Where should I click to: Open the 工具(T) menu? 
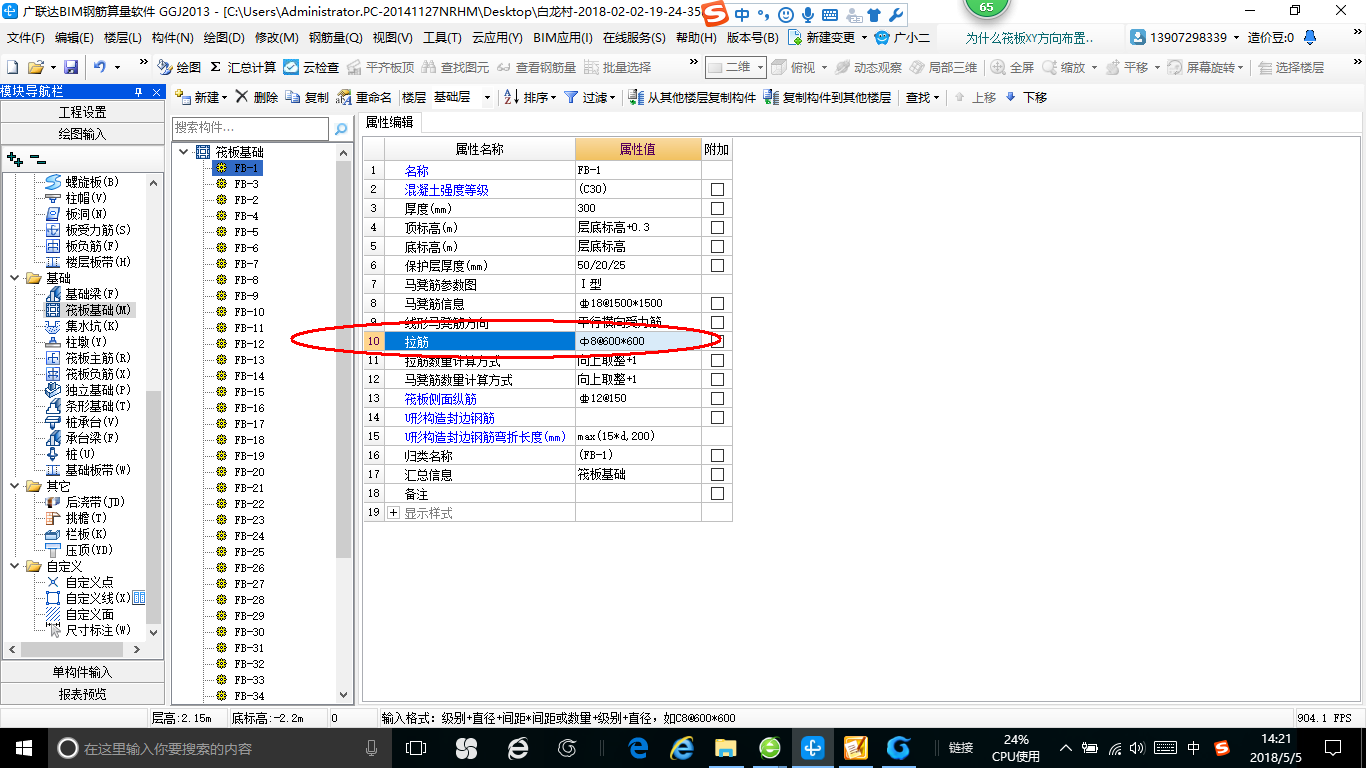pos(442,38)
